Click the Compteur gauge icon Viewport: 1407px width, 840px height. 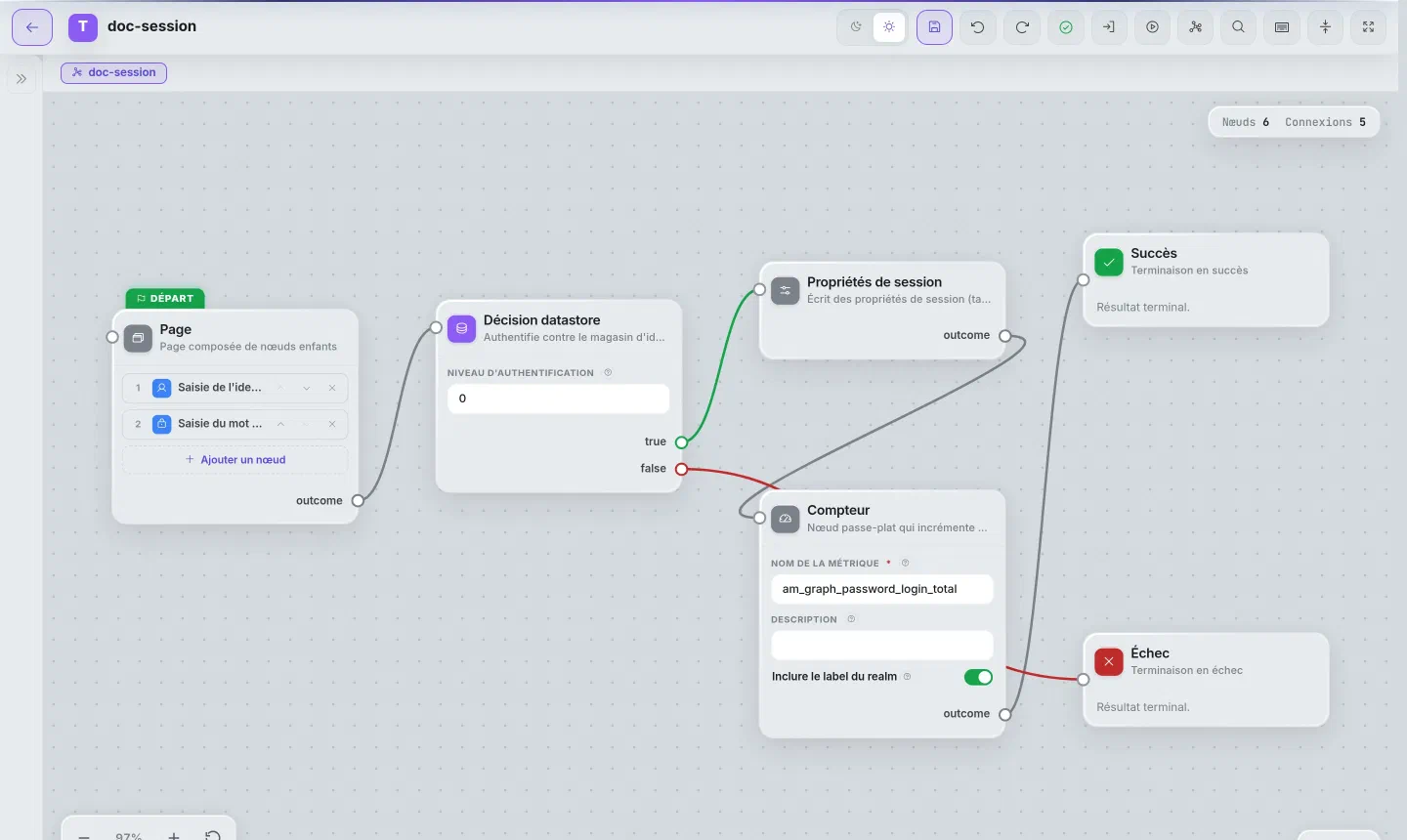[x=786, y=519]
